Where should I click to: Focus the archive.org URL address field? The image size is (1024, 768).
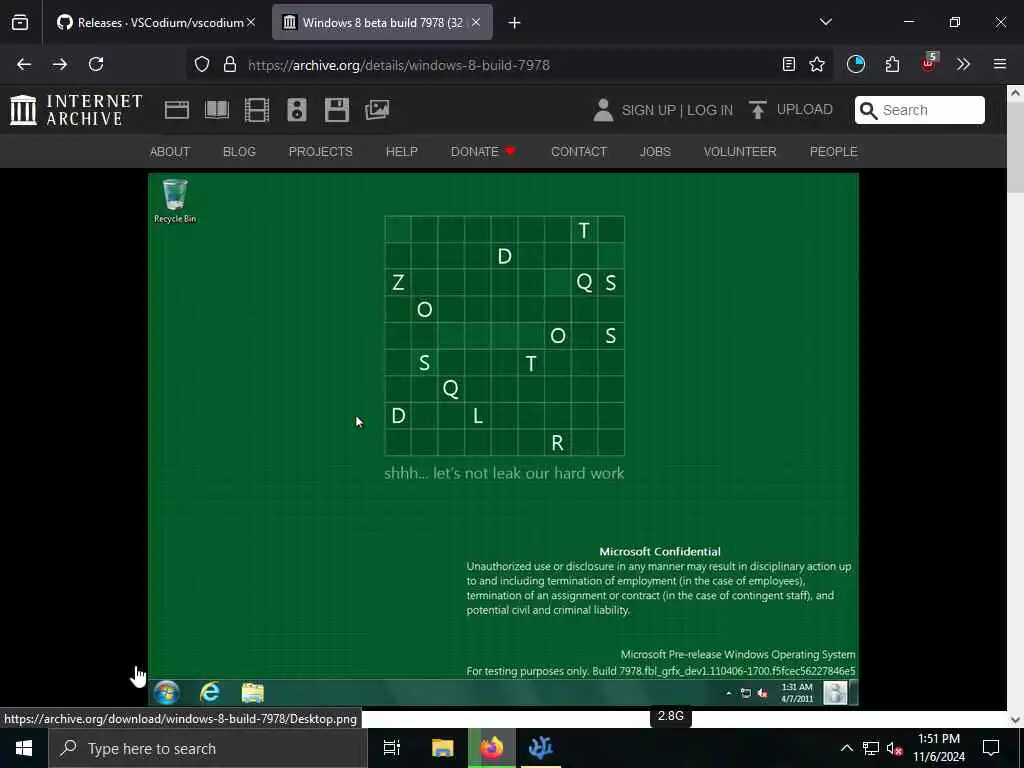(x=509, y=65)
